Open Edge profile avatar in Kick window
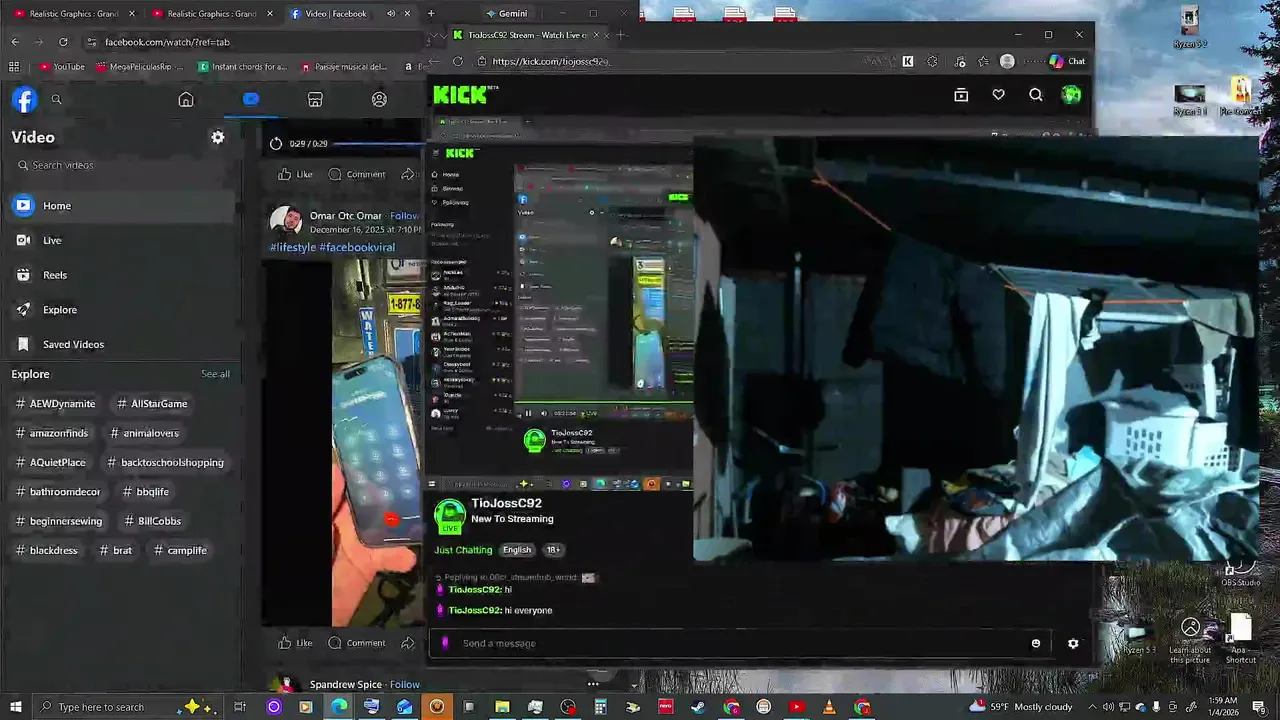 pos(1007,61)
